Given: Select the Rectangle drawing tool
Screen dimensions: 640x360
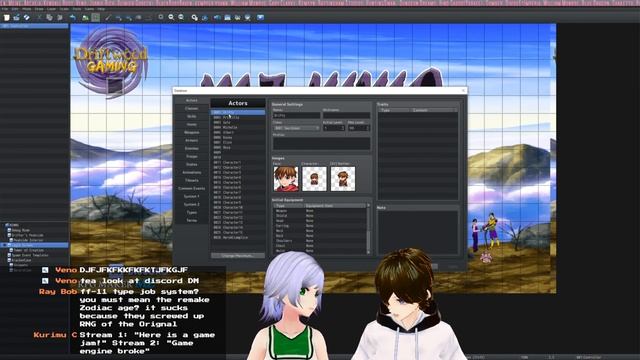Looking at the screenshot, I should click(118, 18).
